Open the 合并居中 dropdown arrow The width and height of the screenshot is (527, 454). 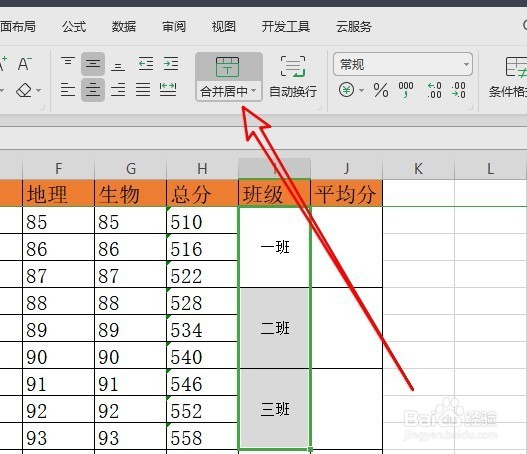point(254,91)
